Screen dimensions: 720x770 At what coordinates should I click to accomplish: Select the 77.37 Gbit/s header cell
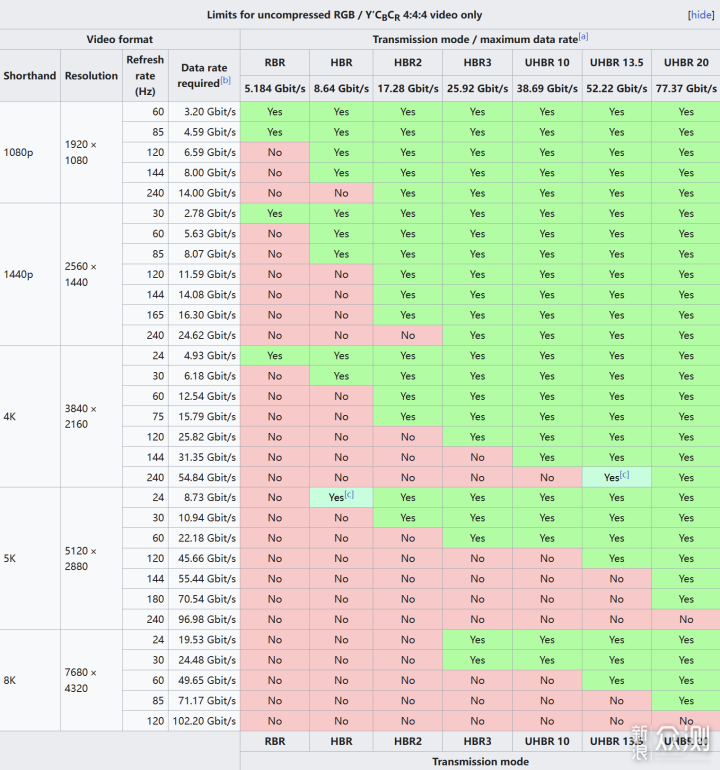pyautogui.click(x=685, y=88)
